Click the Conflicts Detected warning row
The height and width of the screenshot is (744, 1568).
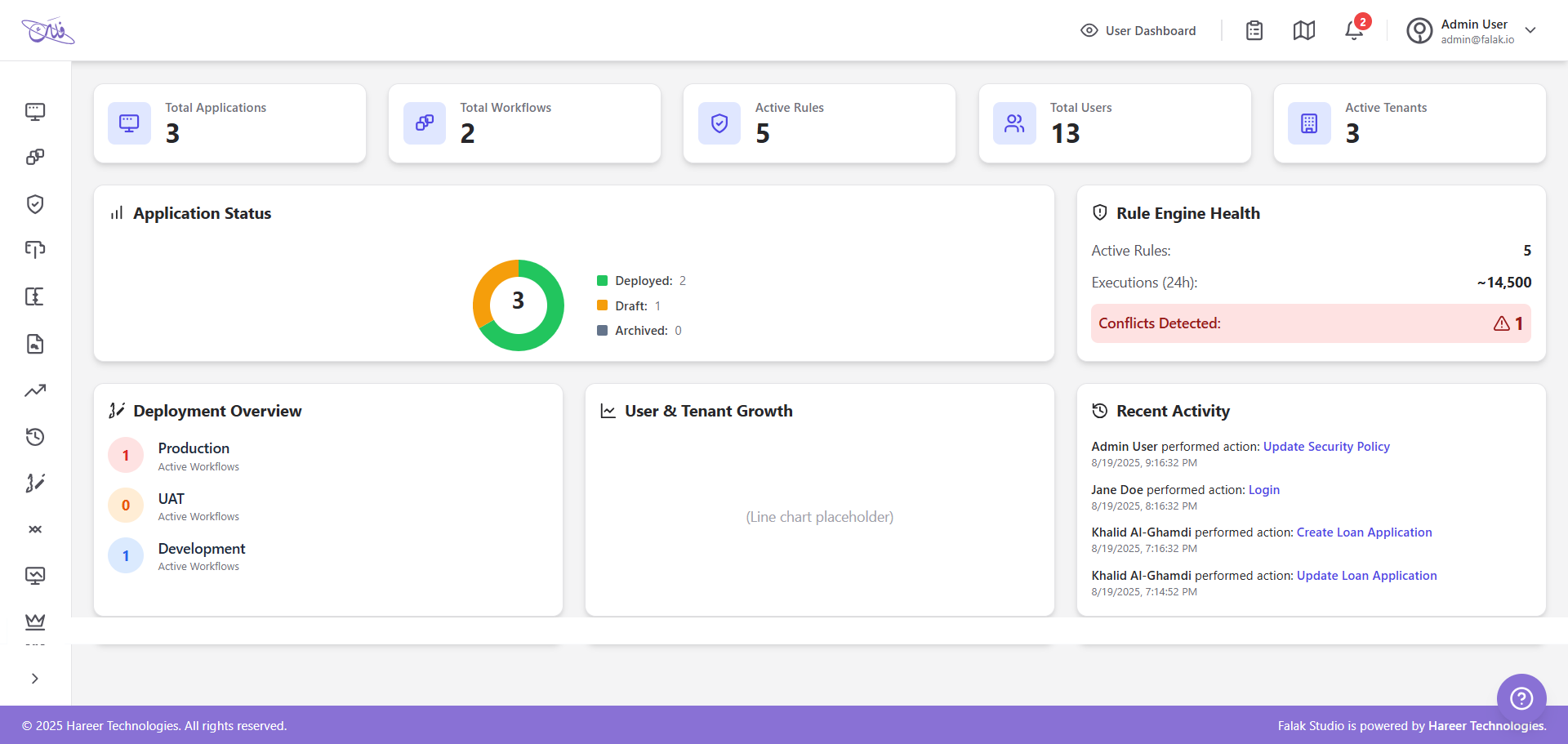(1310, 323)
